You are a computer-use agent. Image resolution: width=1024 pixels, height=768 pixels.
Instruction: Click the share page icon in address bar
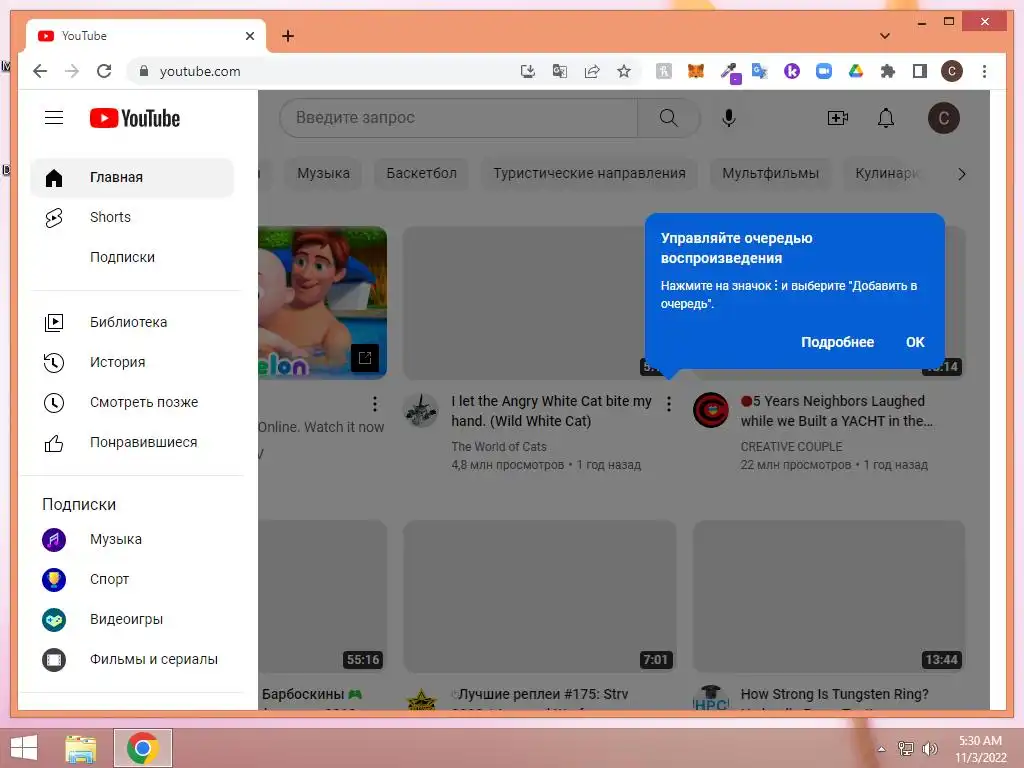tap(592, 71)
